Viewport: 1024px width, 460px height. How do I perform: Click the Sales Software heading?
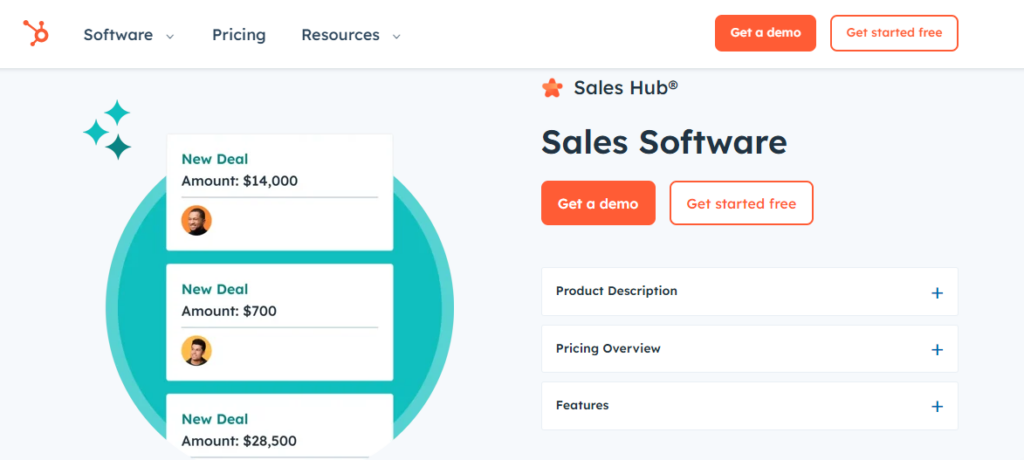(664, 142)
